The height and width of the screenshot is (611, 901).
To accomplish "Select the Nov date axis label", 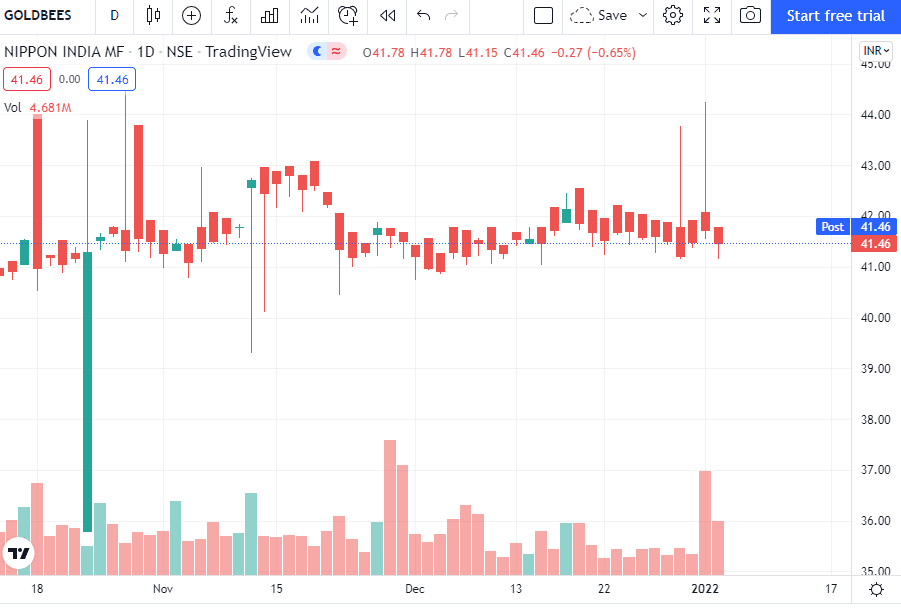I will (x=163, y=589).
